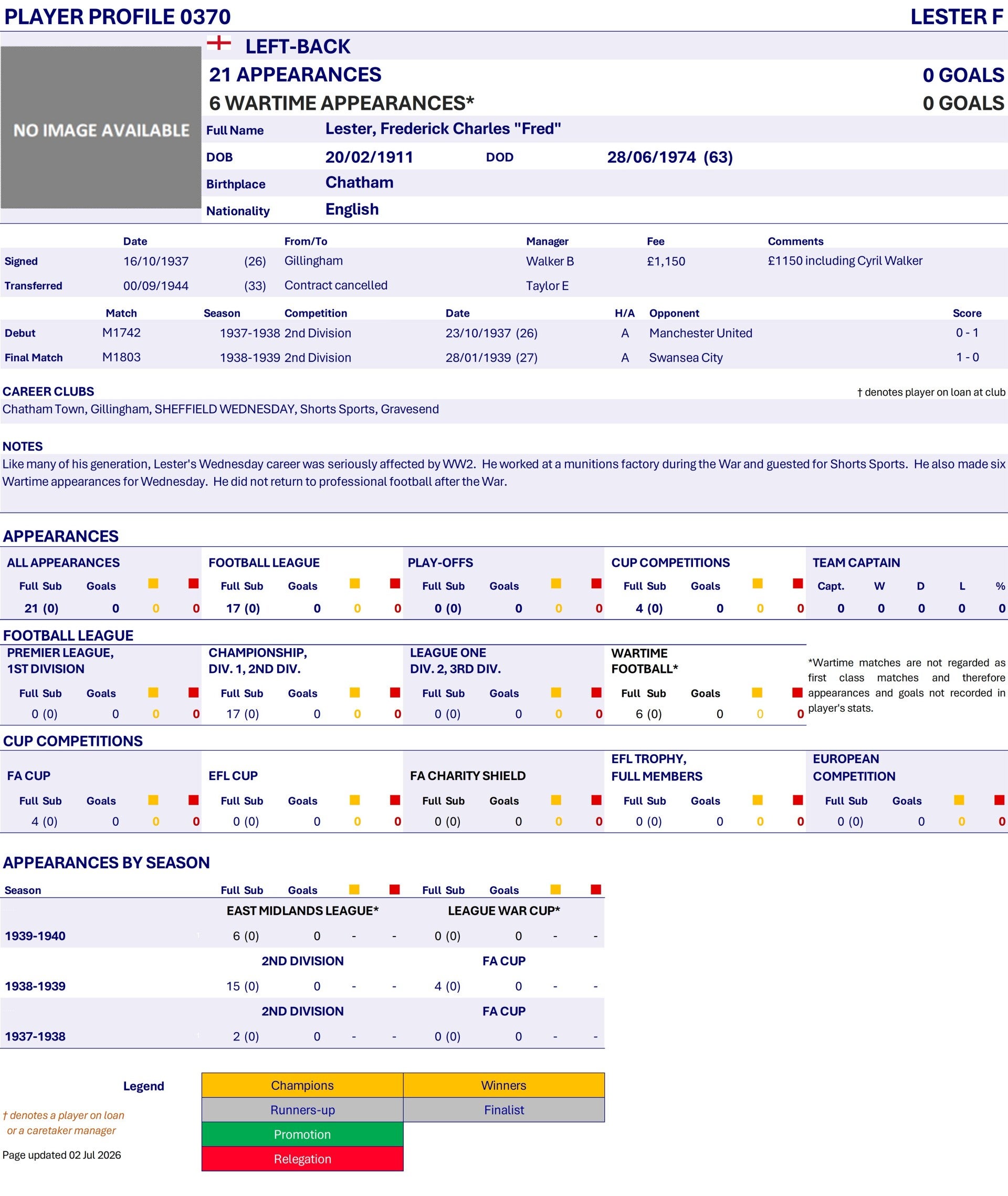The height and width of the screenshot is (1196, 1008).
Task: Click the England flag icon
Action: [219, 43]
